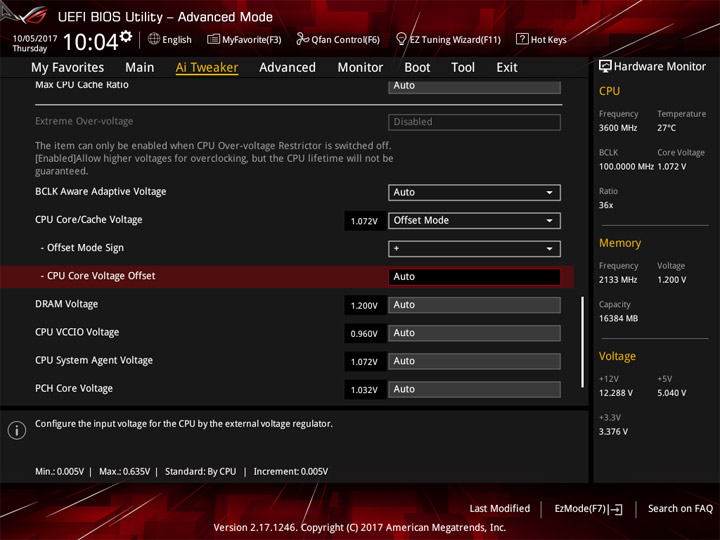Click the 0.960V VCCIO readout

365,333
